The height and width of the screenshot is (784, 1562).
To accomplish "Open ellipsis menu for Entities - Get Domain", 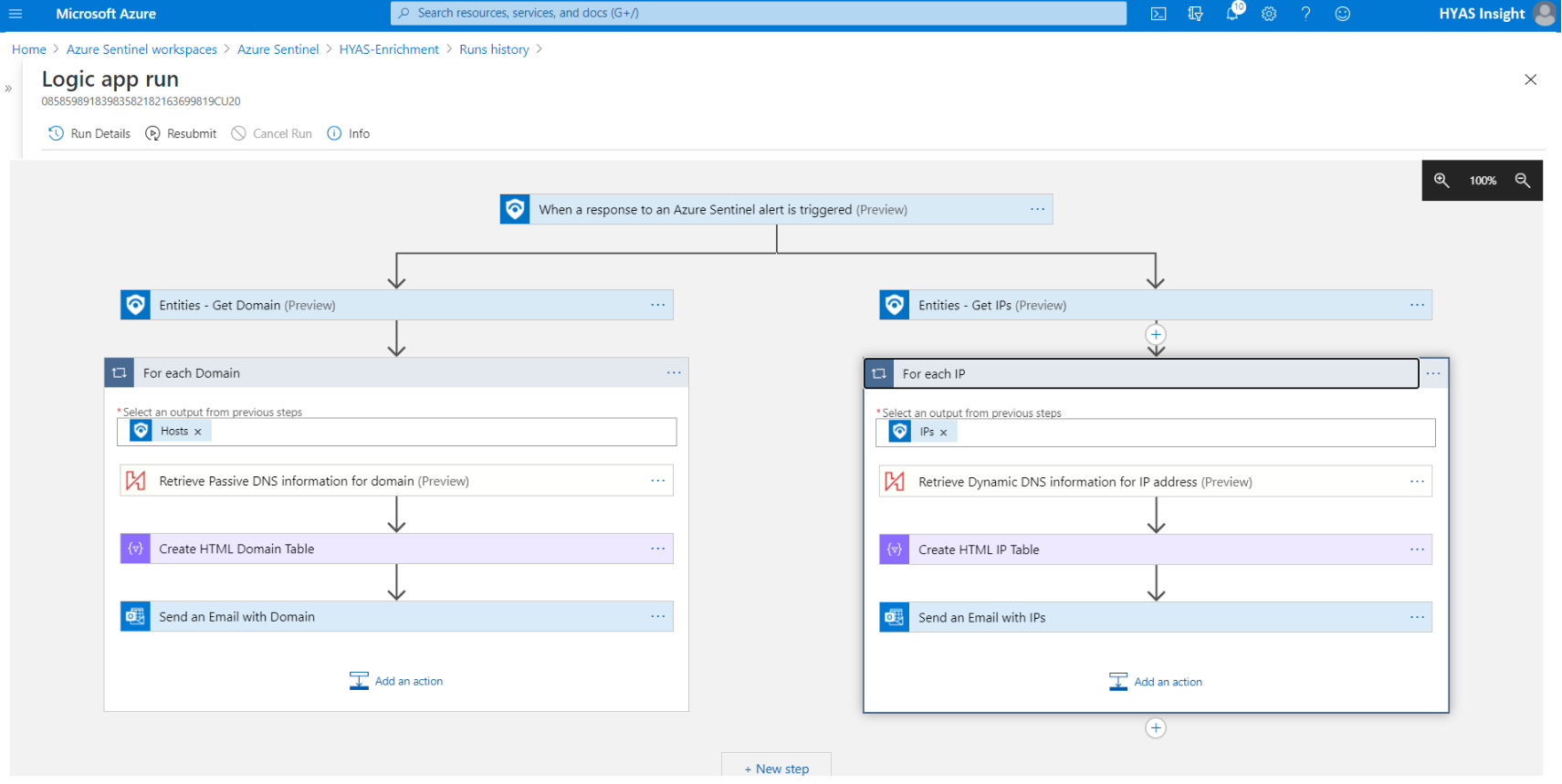I will click(657, 305).
